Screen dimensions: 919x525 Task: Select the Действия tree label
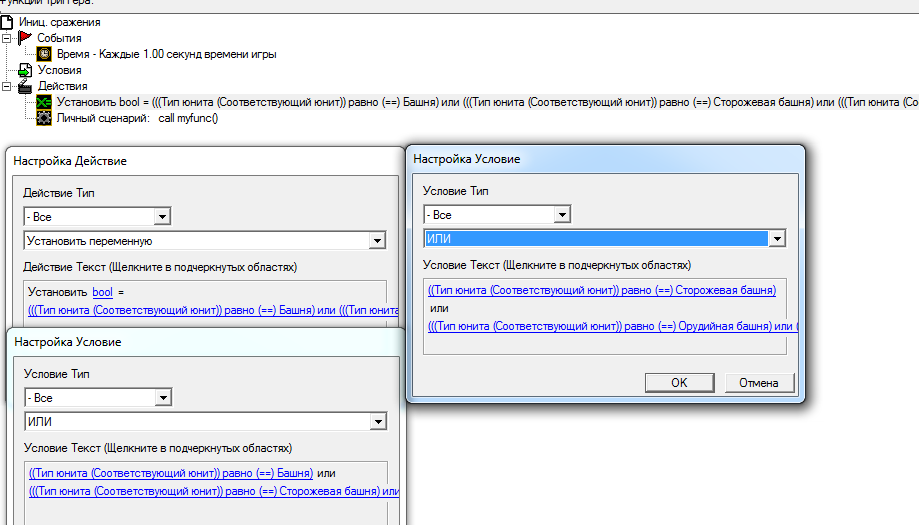[62, 86]
